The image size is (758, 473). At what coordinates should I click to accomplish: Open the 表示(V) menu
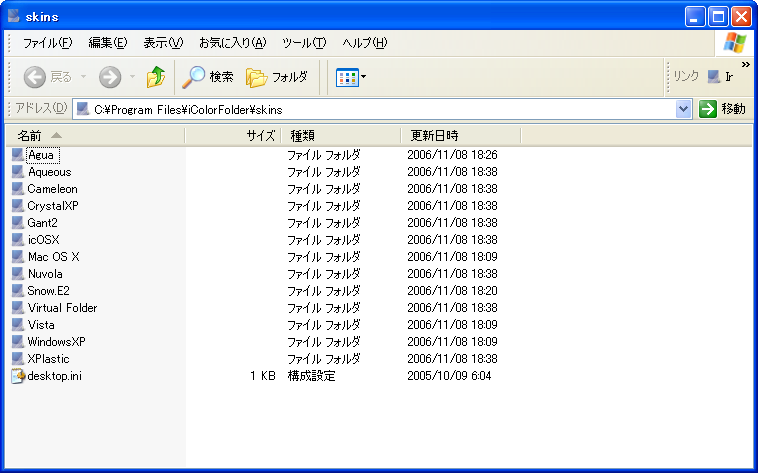coord(163,43)
